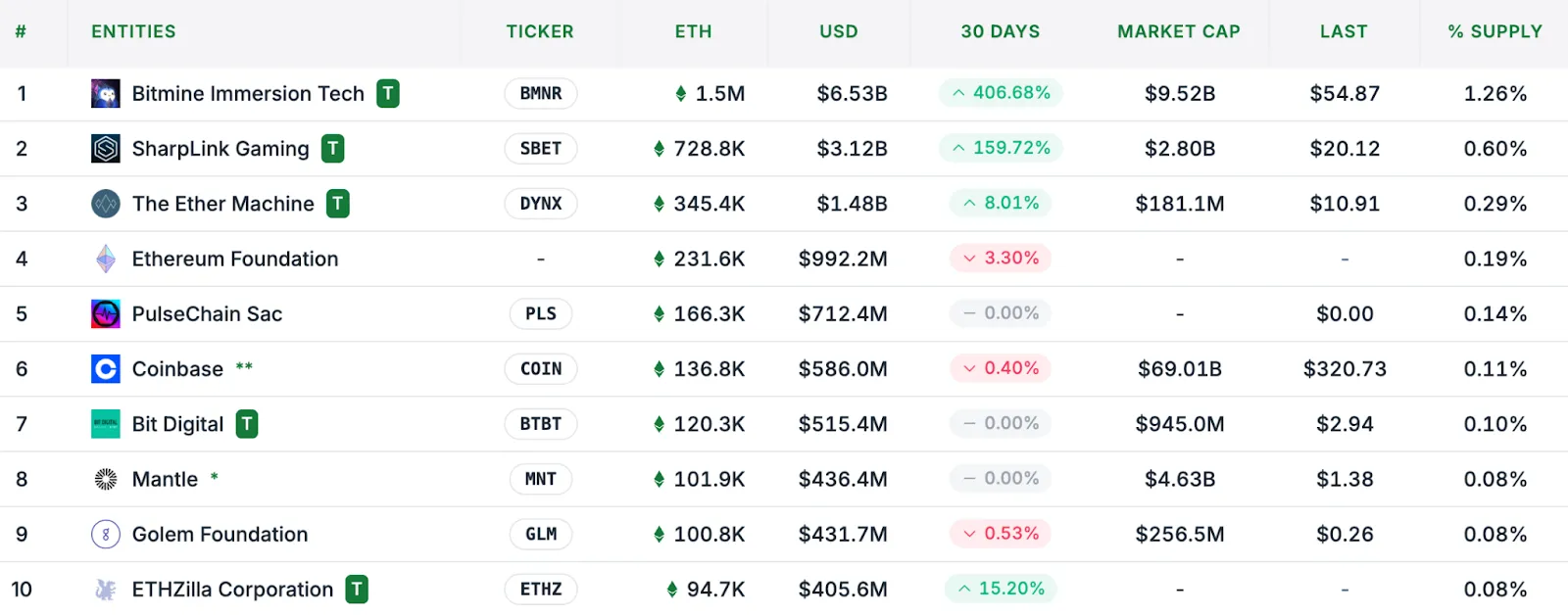Screen dimensions: 1568x616
Task: Open the Ethereum Foundation diamond logo
Action: coord(105,259)
